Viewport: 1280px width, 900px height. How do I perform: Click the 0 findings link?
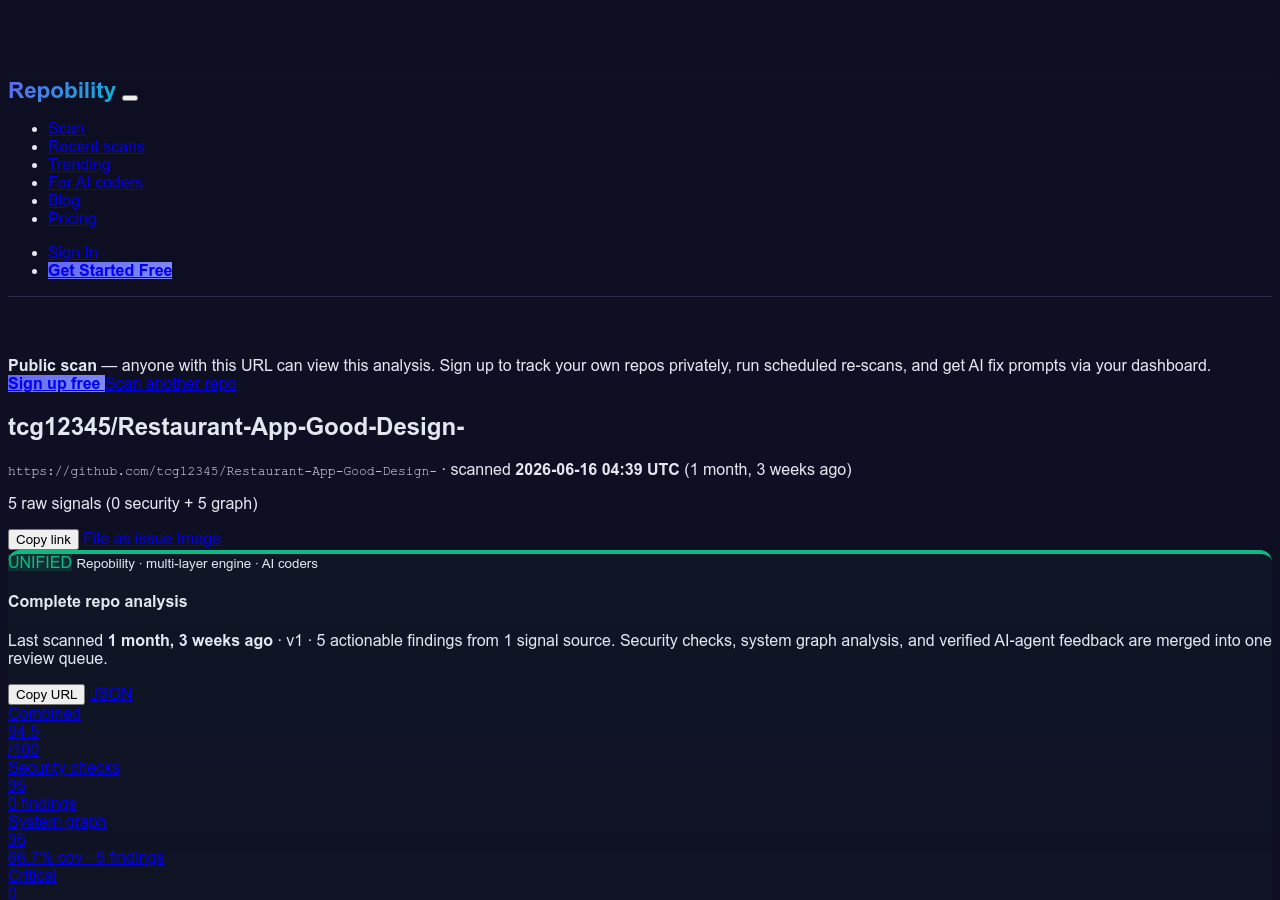point(42,803)
